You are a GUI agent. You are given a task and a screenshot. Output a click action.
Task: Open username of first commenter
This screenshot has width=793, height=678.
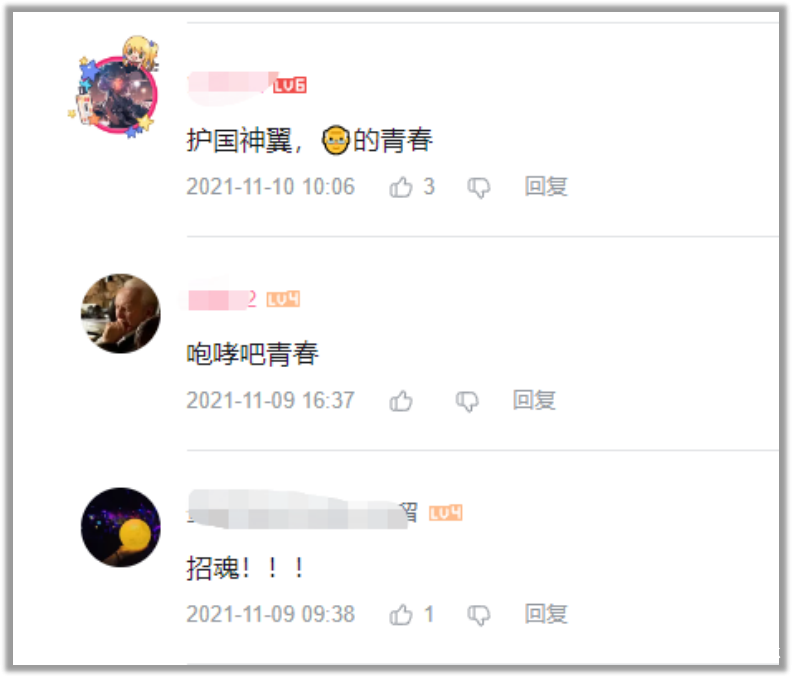[x=229, y=85]
